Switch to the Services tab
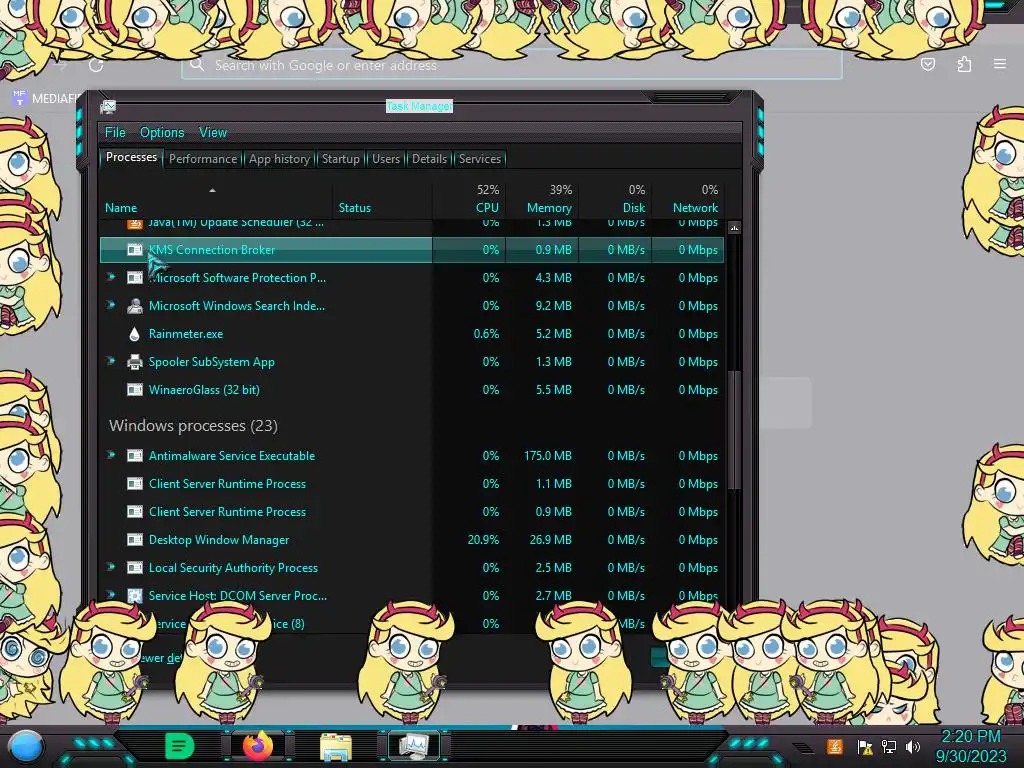This screenshot has width=1024, height=768. click(x=480, y=159)
